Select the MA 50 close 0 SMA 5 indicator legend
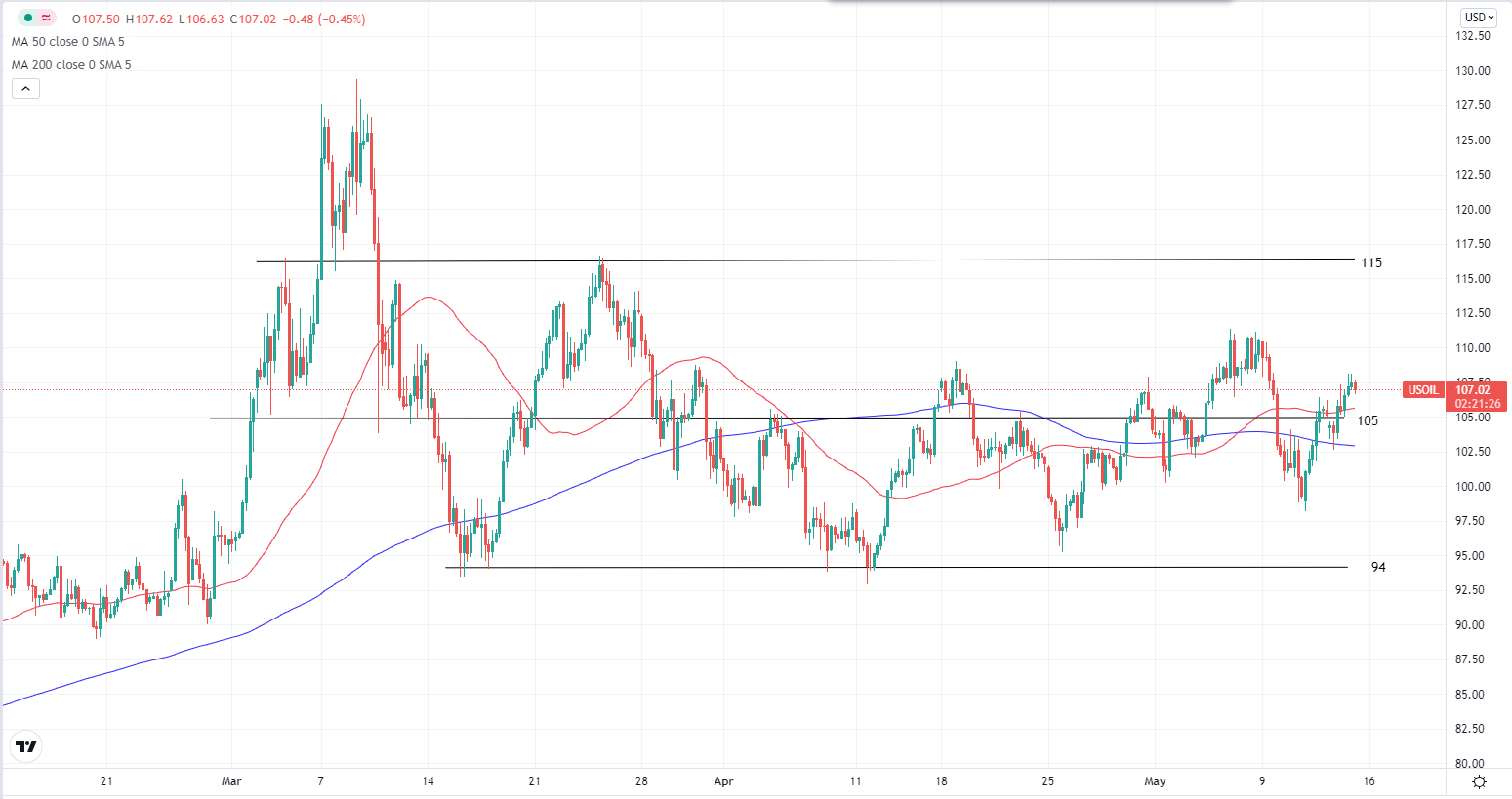This screenshot has width=1512, height=799. click(x=67, y=42)
